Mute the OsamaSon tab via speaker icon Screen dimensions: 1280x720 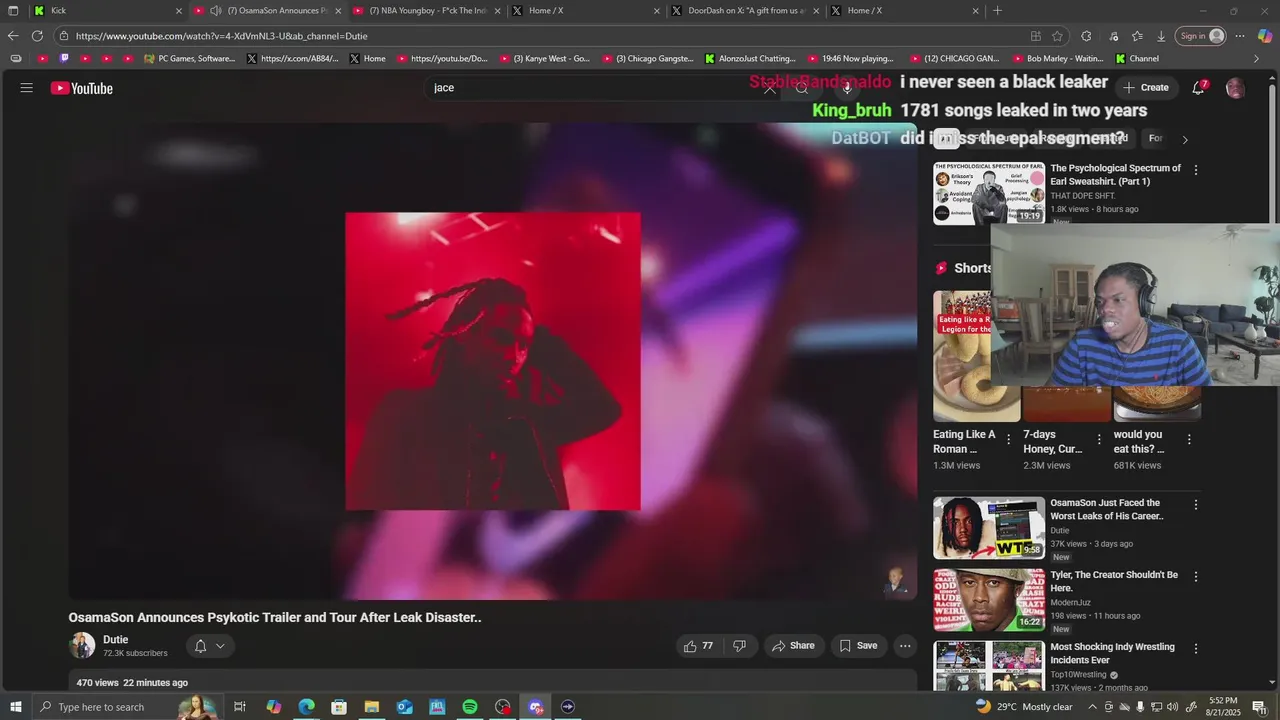click(x=215, y=11)
